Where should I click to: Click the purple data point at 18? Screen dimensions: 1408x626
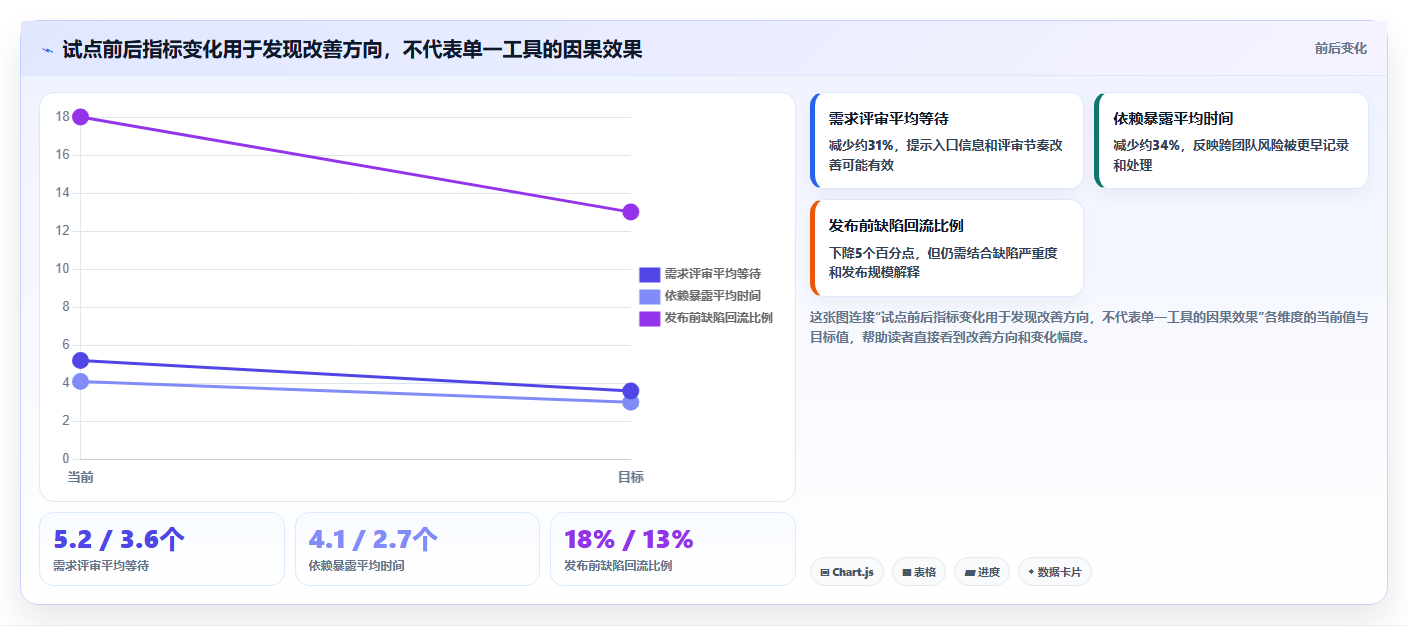tap(81, 117)
